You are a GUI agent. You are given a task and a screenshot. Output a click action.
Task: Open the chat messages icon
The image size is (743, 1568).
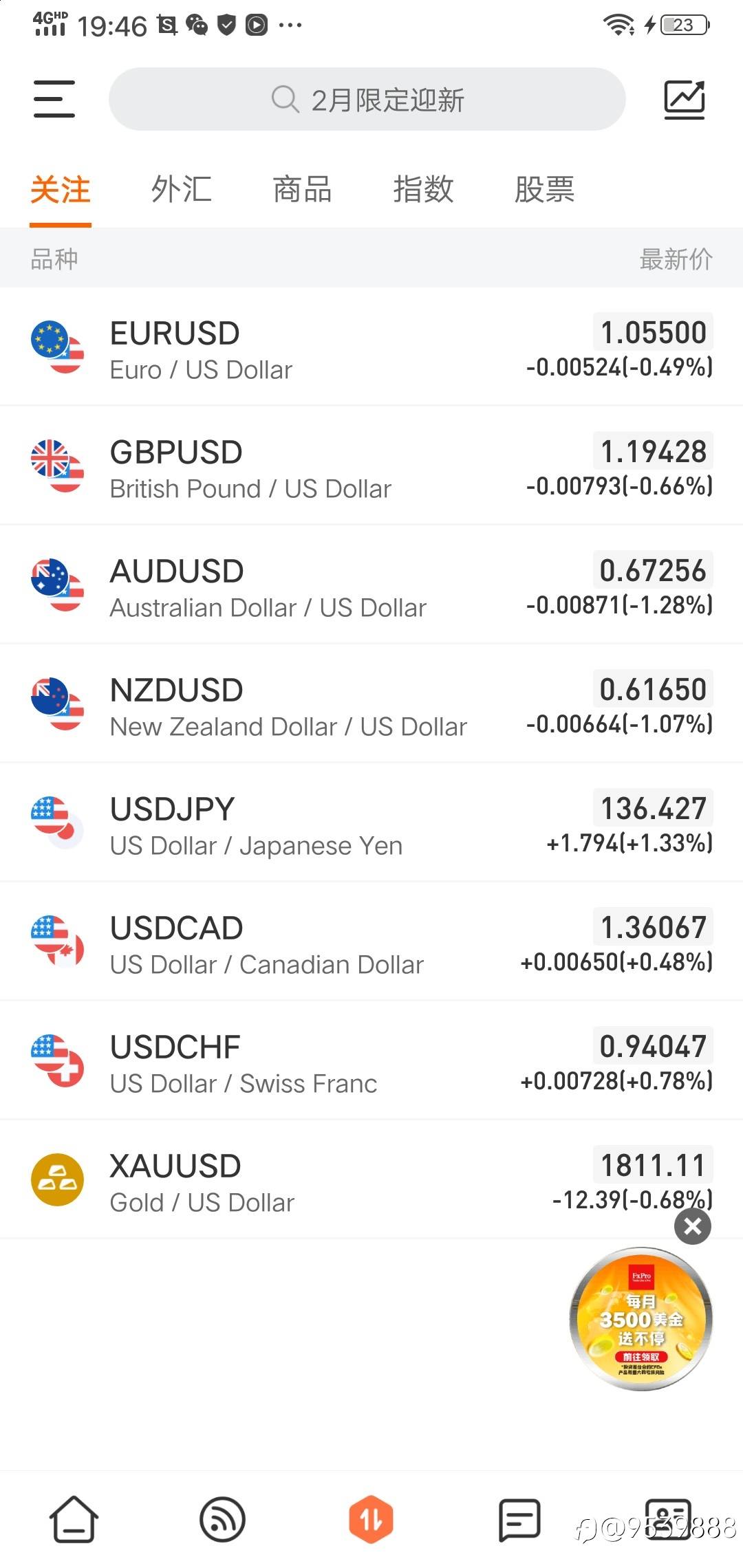[519, 1519]
